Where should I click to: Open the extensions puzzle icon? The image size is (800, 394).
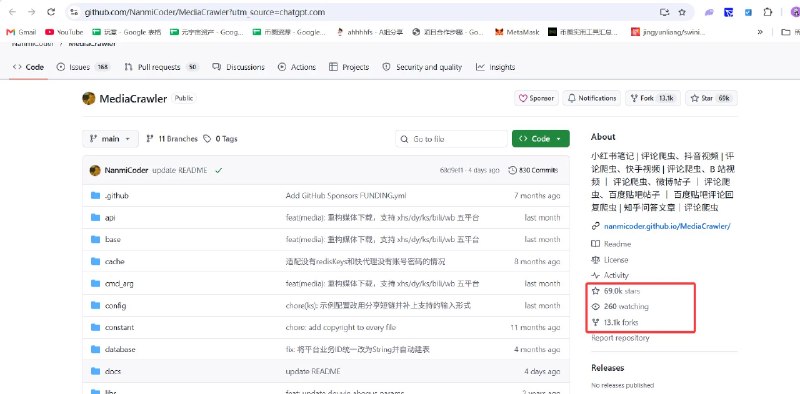[767, 12]
